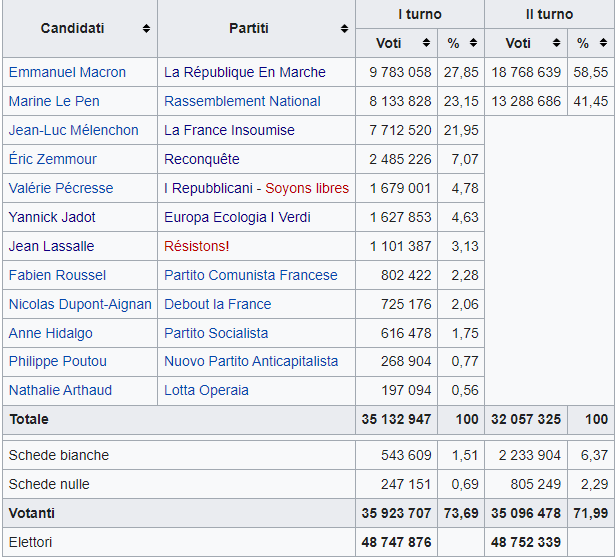Sort table by Candidati column arrows
Screen dimensions: 615x558
click(147, 29)
